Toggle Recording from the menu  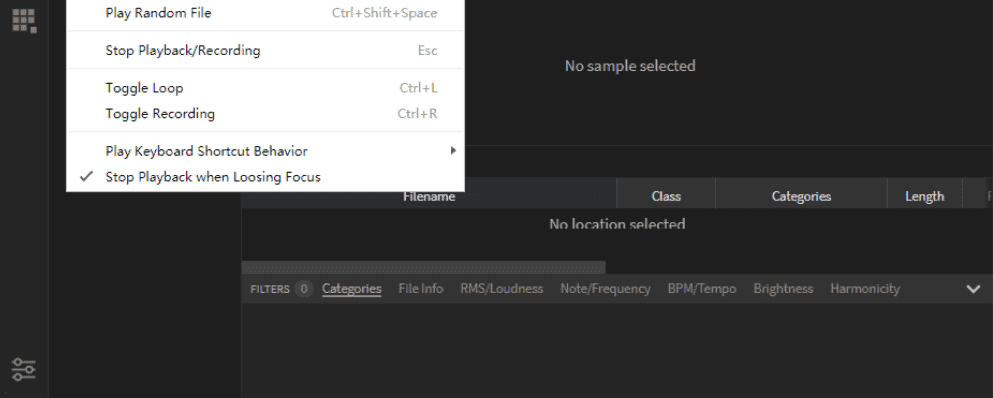(x=265, y=113)
